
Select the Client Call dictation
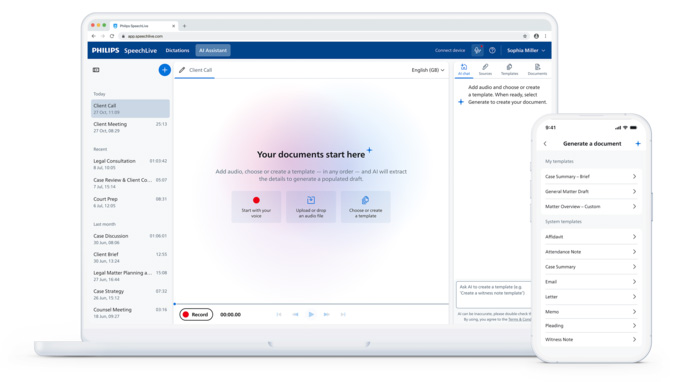(130, 108)
